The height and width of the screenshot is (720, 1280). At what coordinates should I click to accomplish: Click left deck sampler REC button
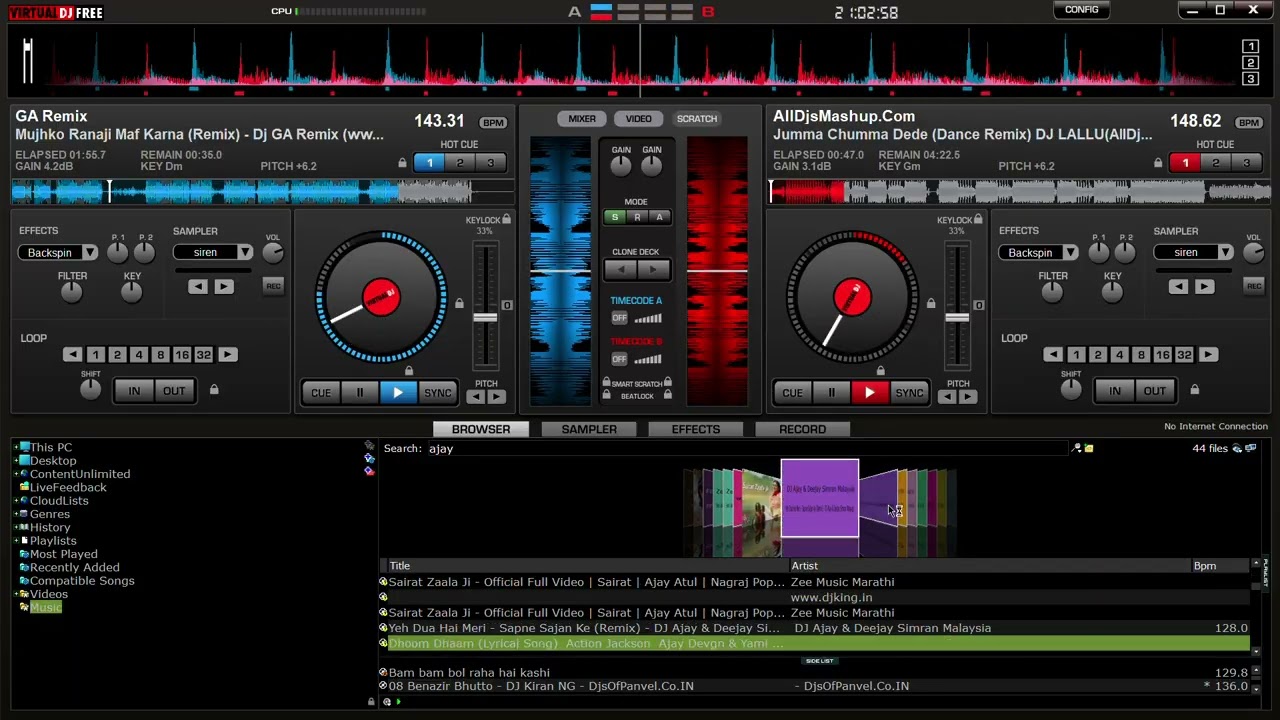pyautogui.click(x=273, y=286)
